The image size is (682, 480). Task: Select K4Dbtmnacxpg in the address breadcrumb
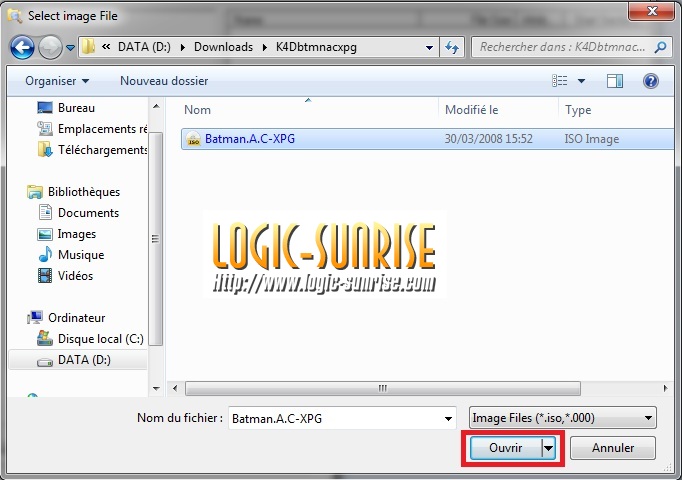pyautogui.click(x=316, y=47)
